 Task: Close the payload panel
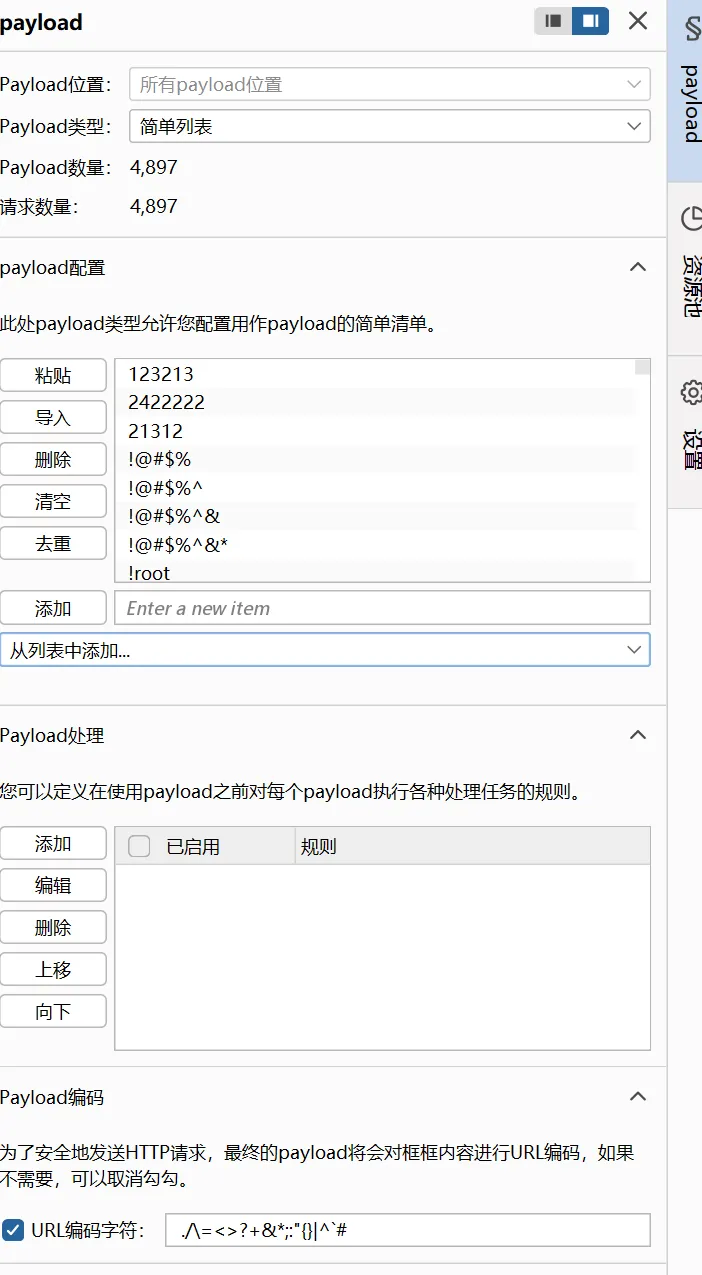[x=638, y=21]
